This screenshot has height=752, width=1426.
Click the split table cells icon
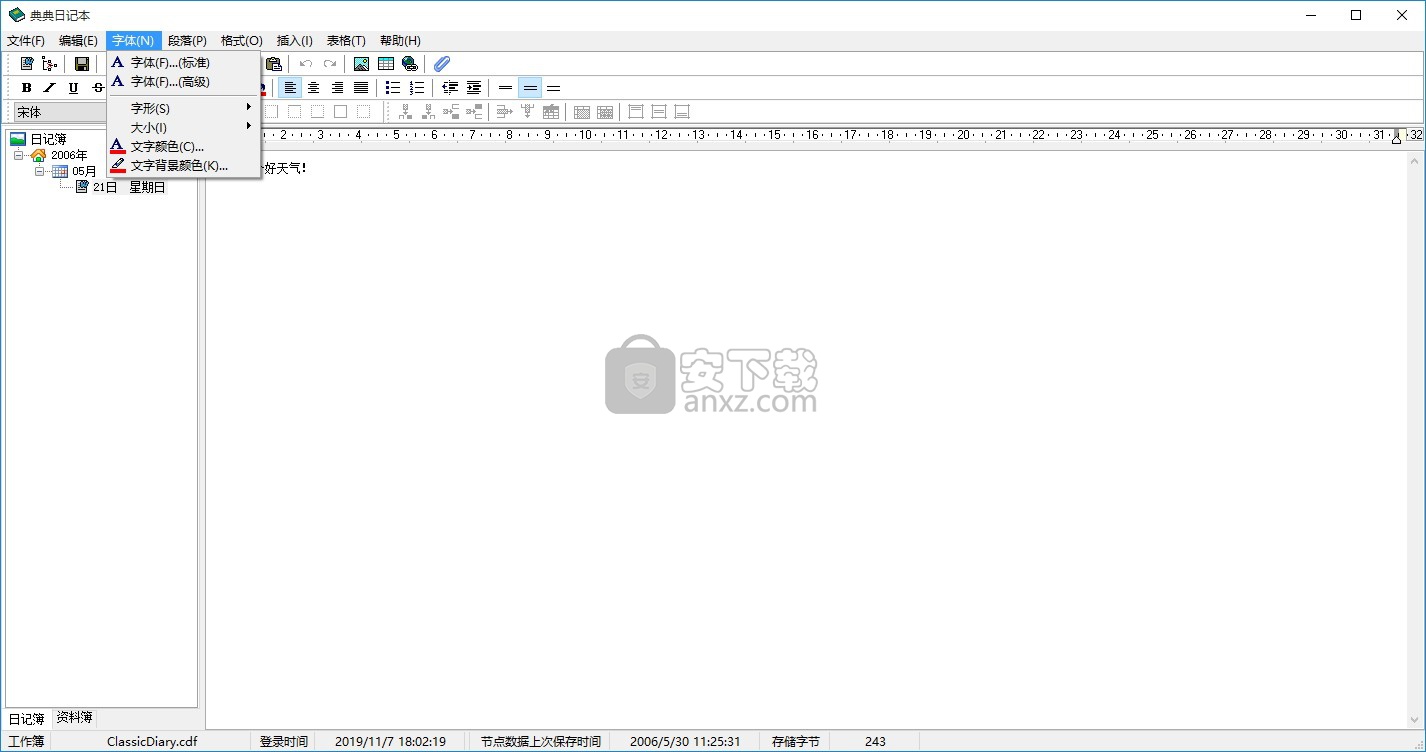[605, 112]
